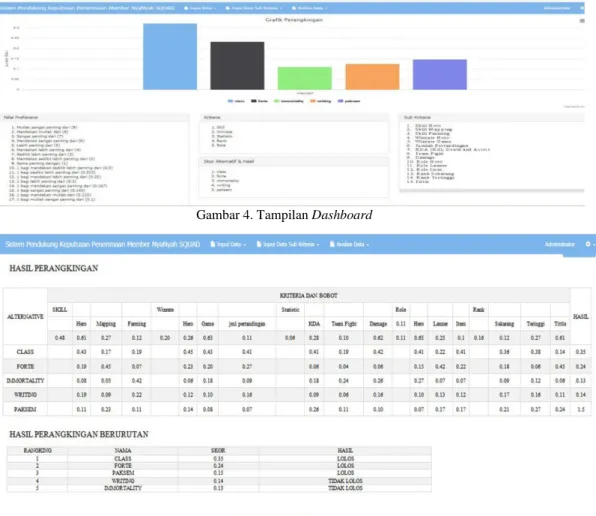
Task: Click the Sekarang sub-criteria header
Action: coord(504,324)
